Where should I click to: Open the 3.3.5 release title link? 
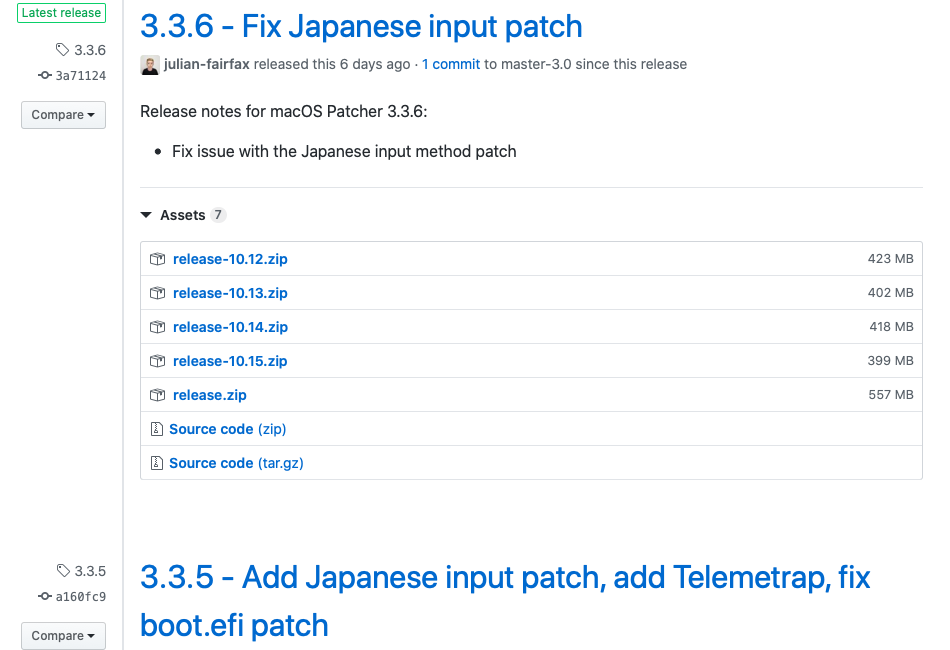tap(505, 578)
